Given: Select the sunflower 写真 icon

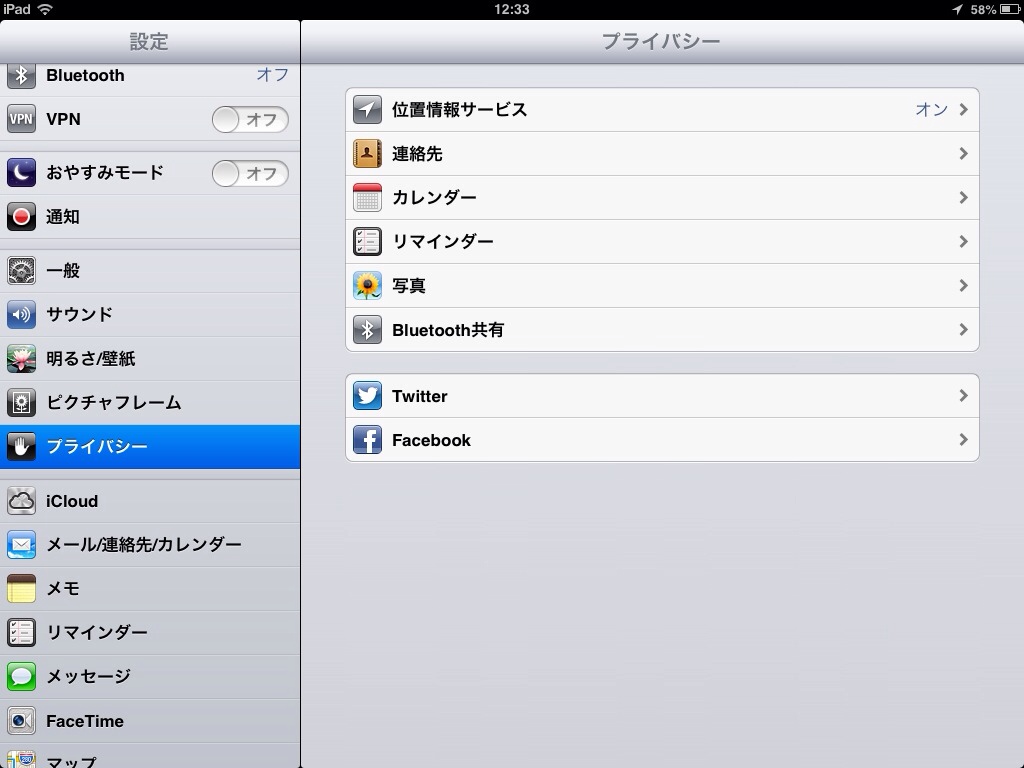Looking at the screenshot, I should (x=367, y=286).
